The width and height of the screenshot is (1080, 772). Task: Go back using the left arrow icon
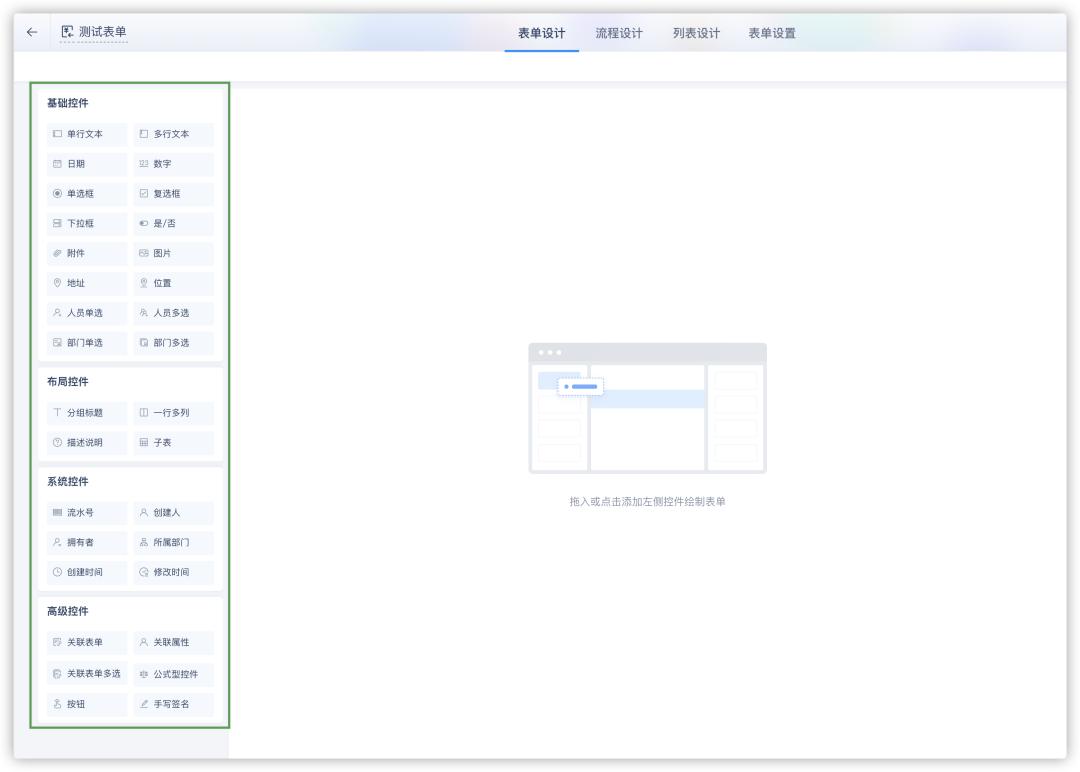tap(32, 32)
